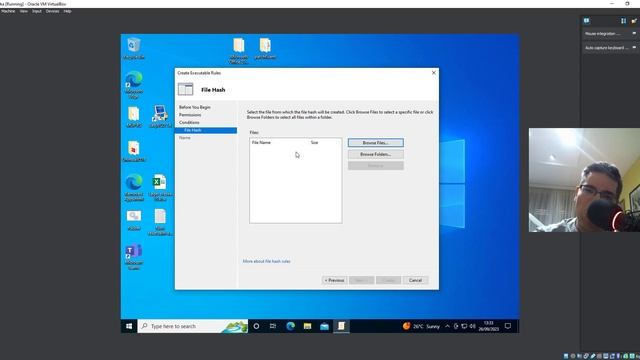Go to the Before You Begin step
The width and height of the screenshot is (640, 360).
(195, 107)
